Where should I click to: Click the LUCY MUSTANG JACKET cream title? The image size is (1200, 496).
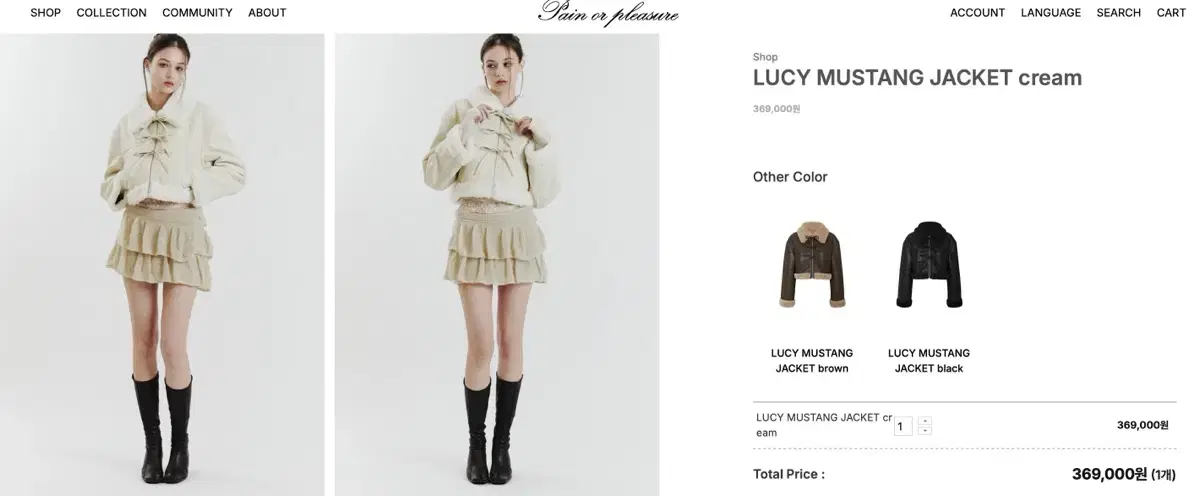[x=917, y=77]
